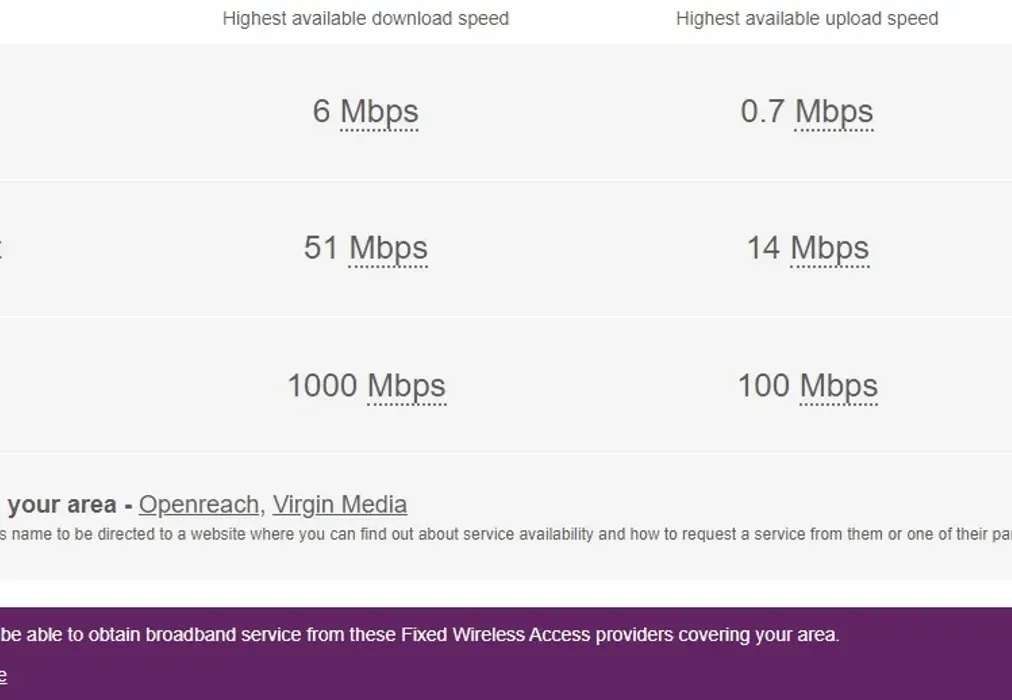This screenshot has width=1012, height=700.
Task: Click the Mbps abbreviation next to 100 upload
Action: [x=838, y=385]
